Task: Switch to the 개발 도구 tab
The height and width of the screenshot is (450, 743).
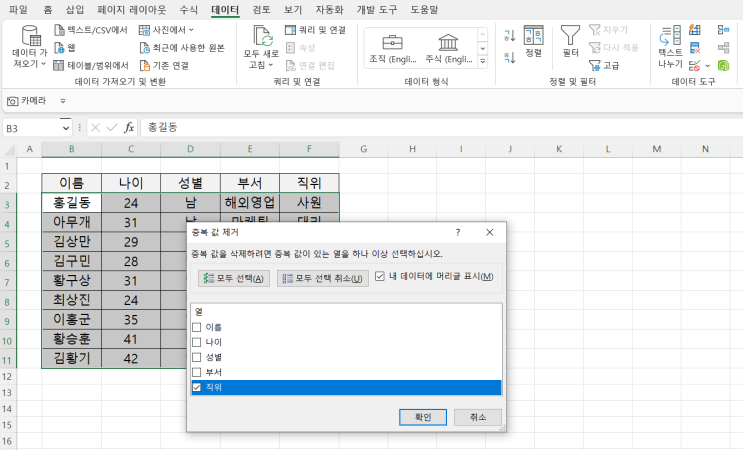Action: coord(377,9)
